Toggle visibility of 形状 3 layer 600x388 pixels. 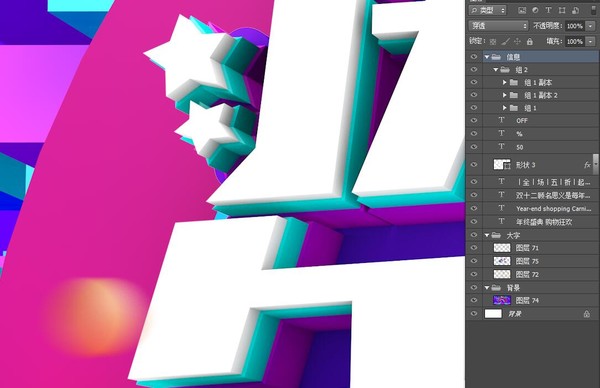pos(474,165)
